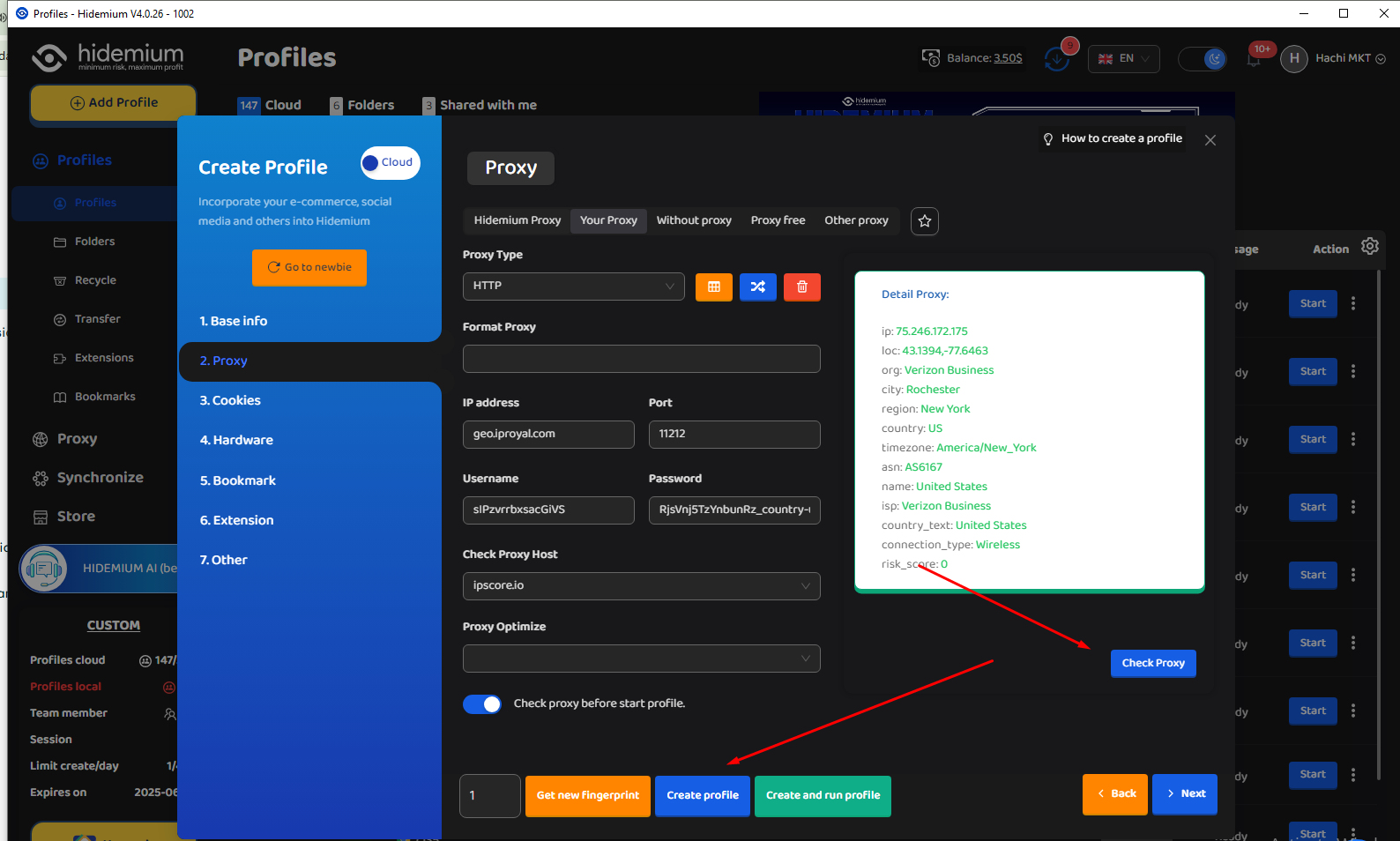Click the CUSTOM link in sidebar
The width and height of the screenshot is (1400, 841).
pyautogui.click(x=114, y=626)
